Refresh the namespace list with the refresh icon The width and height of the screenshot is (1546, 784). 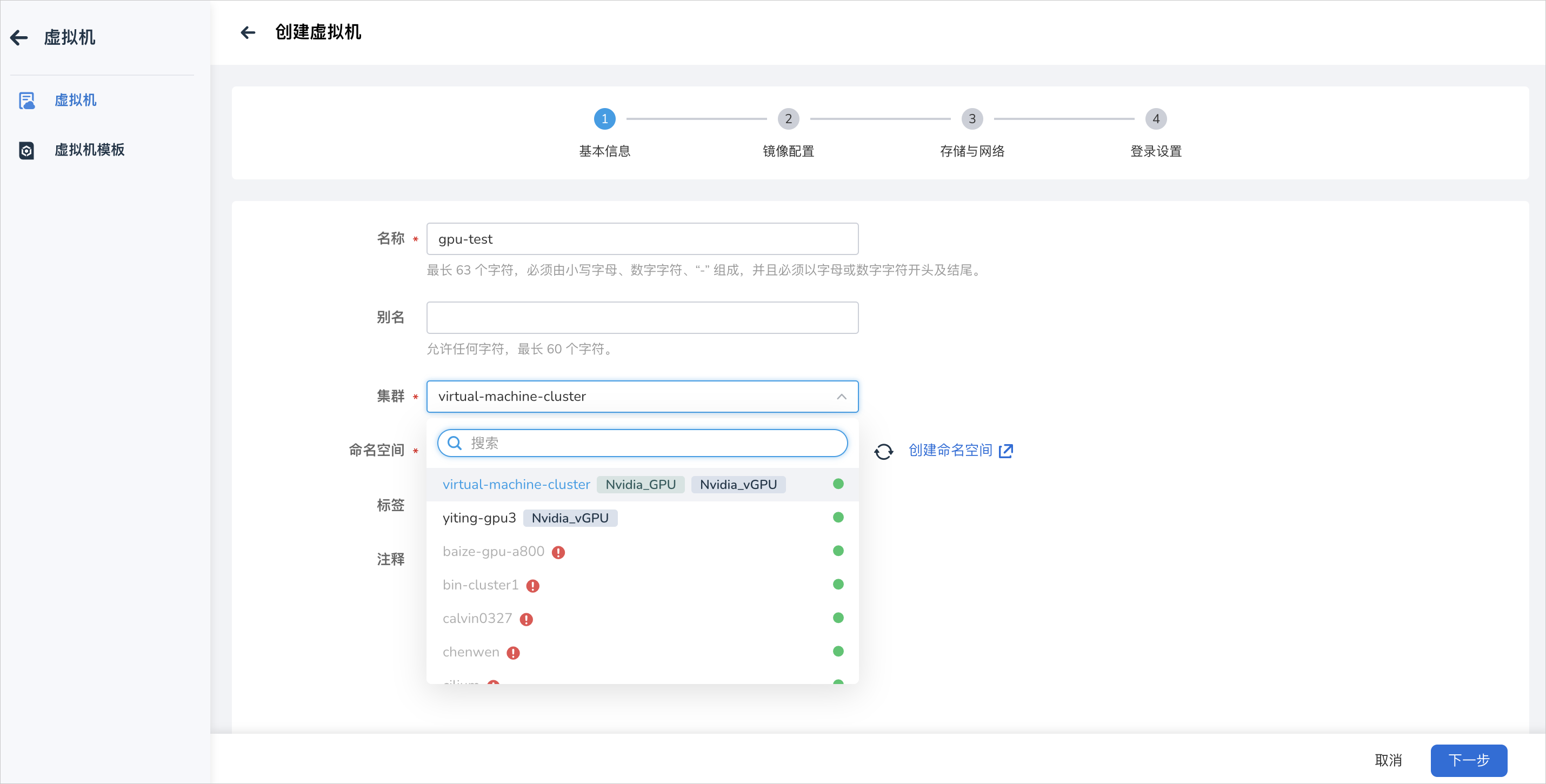[883, 451]
